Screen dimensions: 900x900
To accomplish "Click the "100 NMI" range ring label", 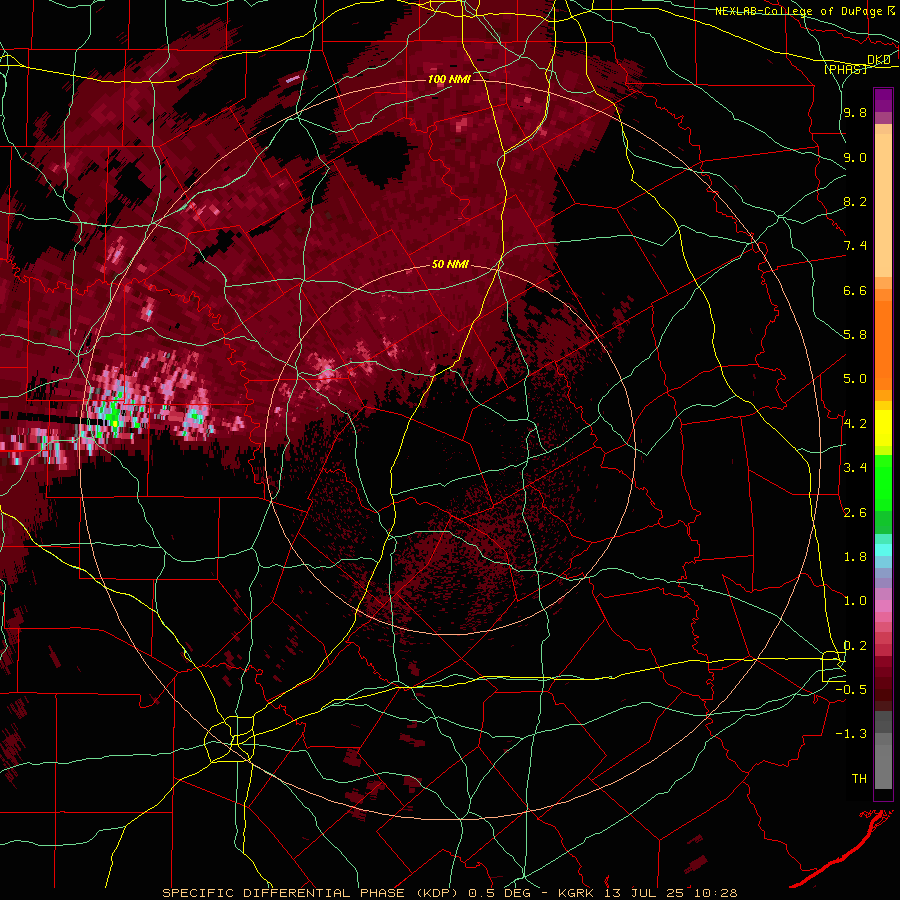I will 449,79.
